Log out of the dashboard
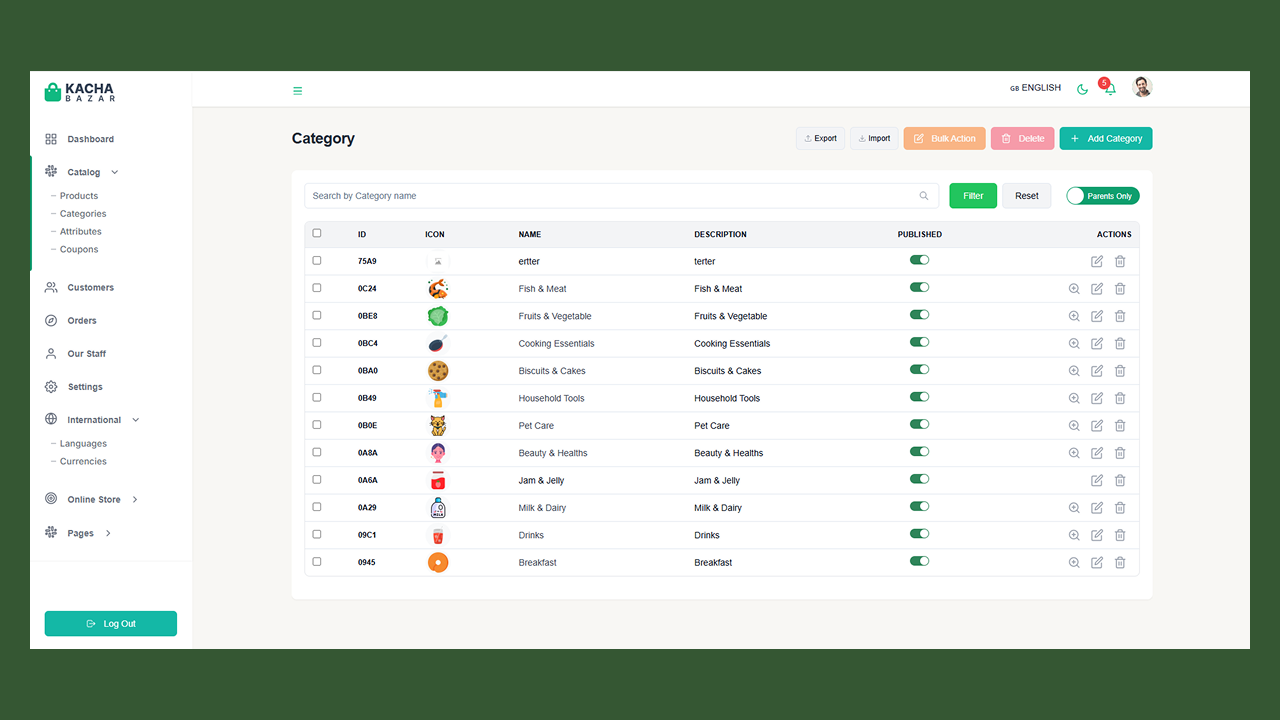This screenshot has width=1280, height=720. 111,624
